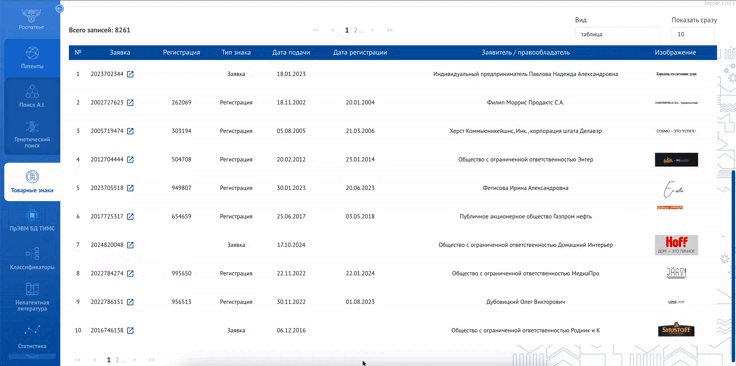Screen dimensions: 736x366
Task: Select the Товарные знаки tab
Action: [x=32, y=182]
